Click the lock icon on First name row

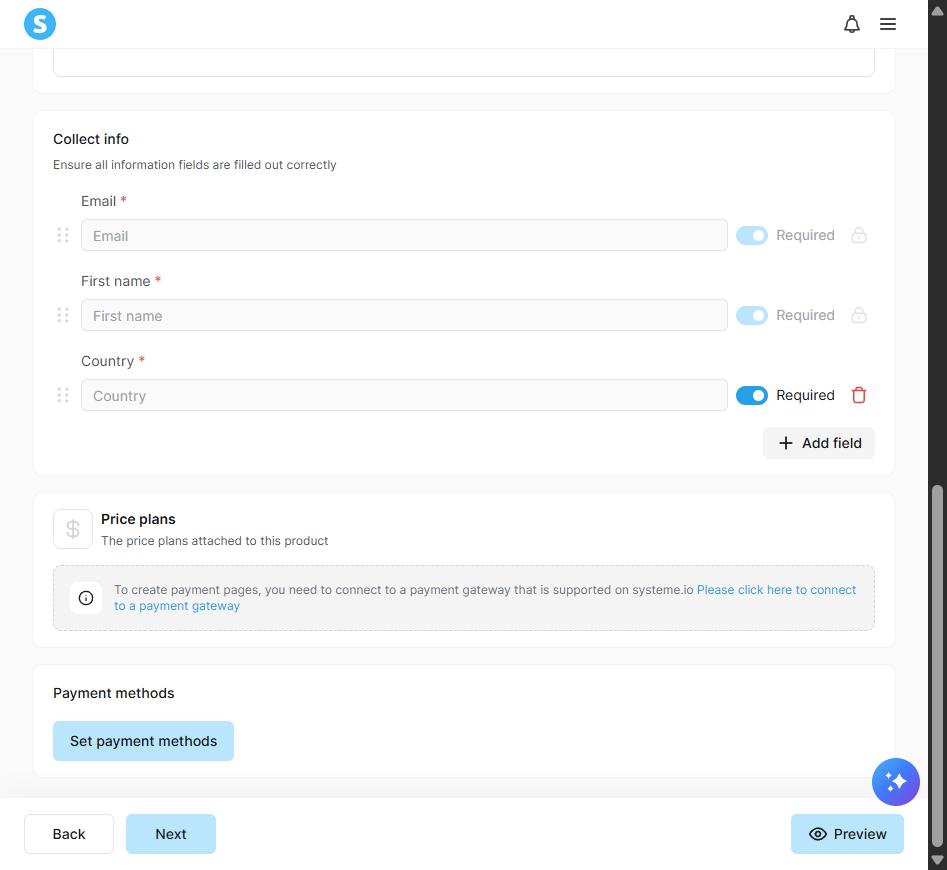click(x=858, y=315)
